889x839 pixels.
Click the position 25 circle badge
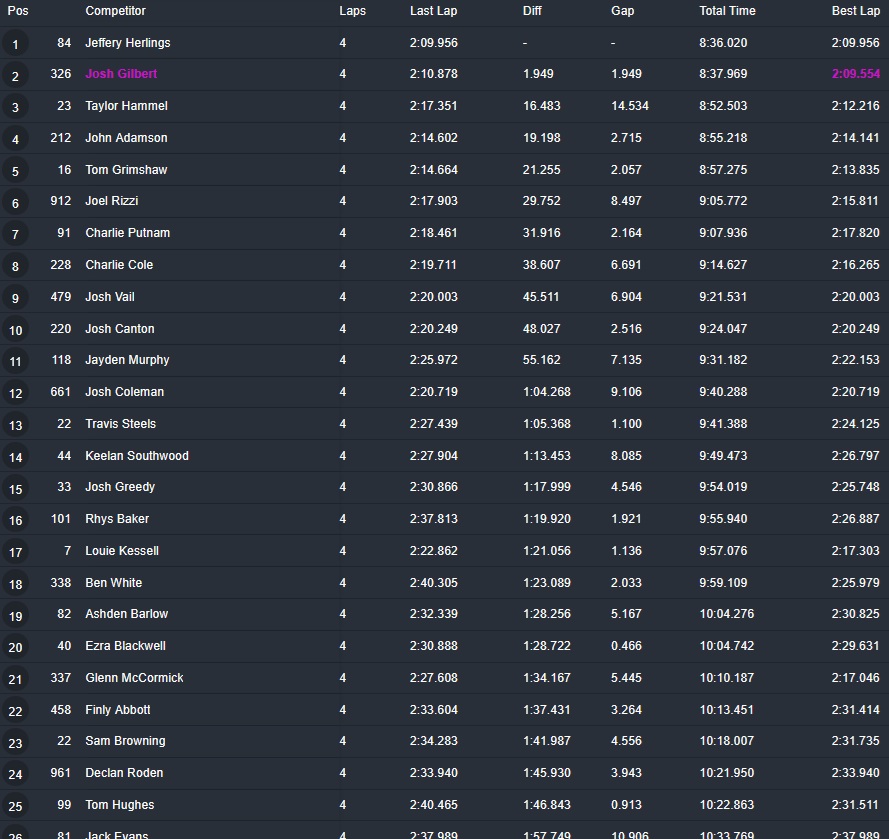point(15,806)
